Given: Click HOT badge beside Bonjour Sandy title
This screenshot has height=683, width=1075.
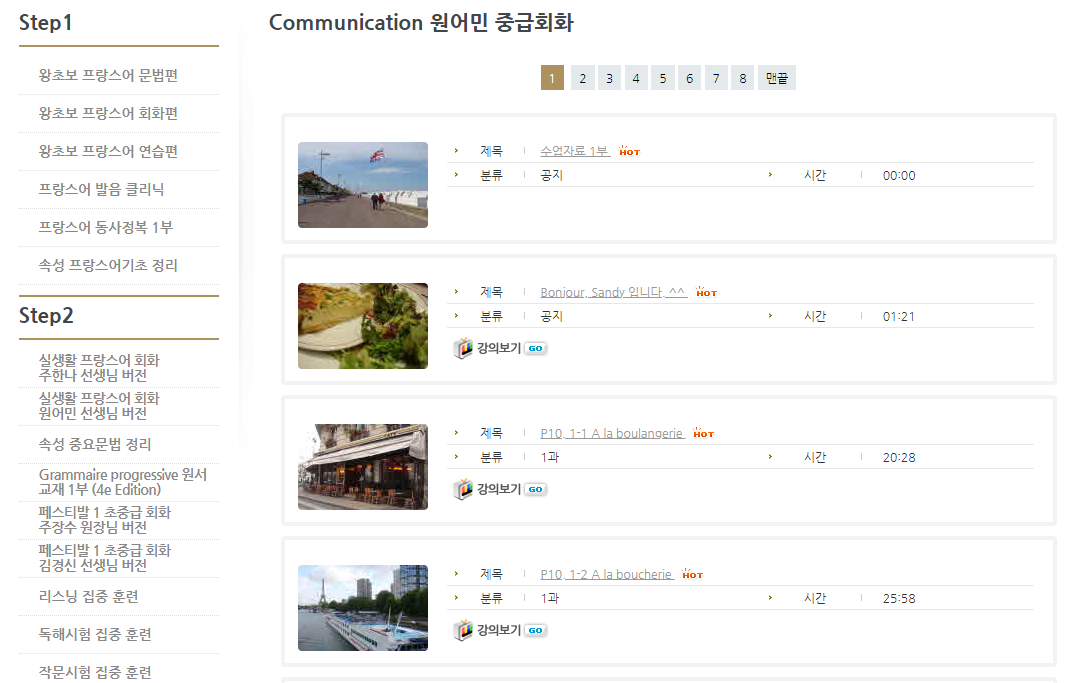Looking at the screenshot, I should [x=706, y=292].
